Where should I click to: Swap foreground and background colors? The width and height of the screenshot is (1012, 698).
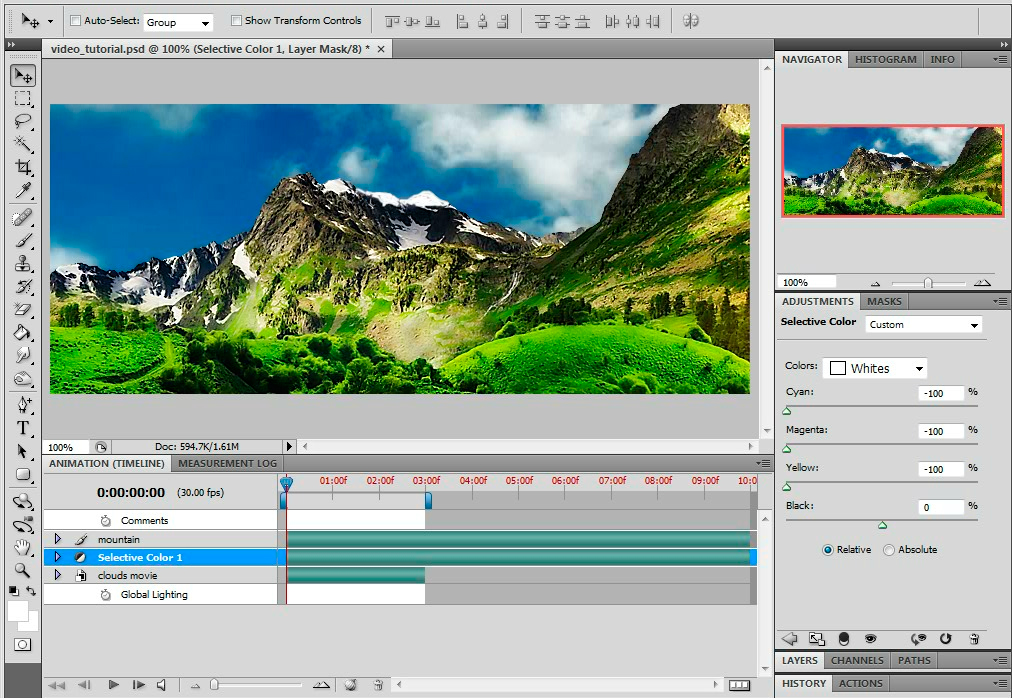coord(31,591)
